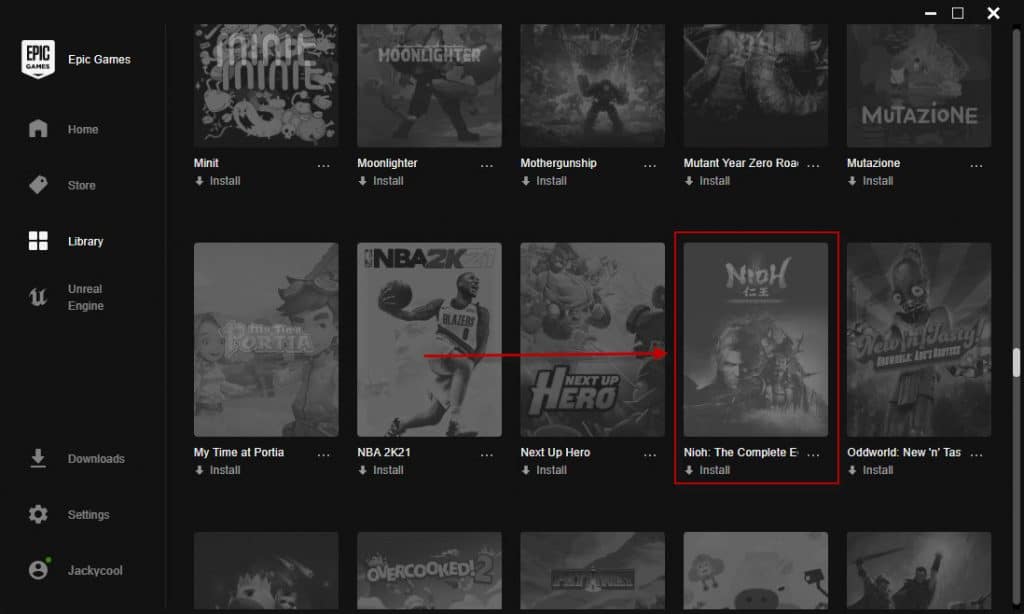This screenshot has height=614, width=1024.
Task: Open options menu for Mutant Year Zero
Action: click(813, 165)
